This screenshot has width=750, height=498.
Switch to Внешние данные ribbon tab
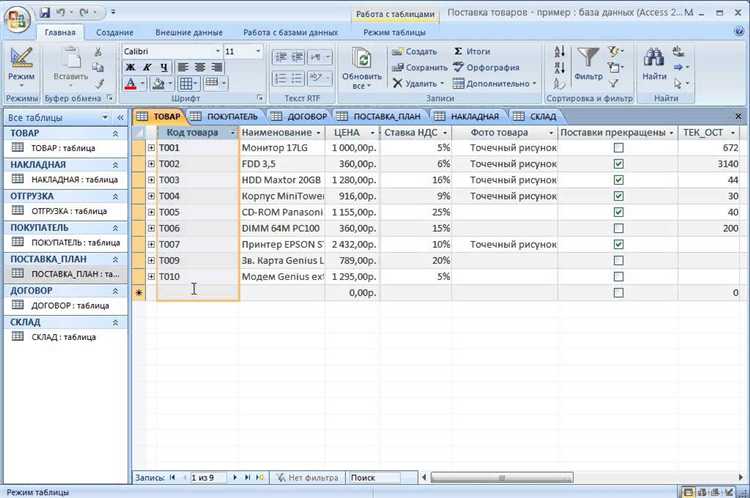coord(189,33)
